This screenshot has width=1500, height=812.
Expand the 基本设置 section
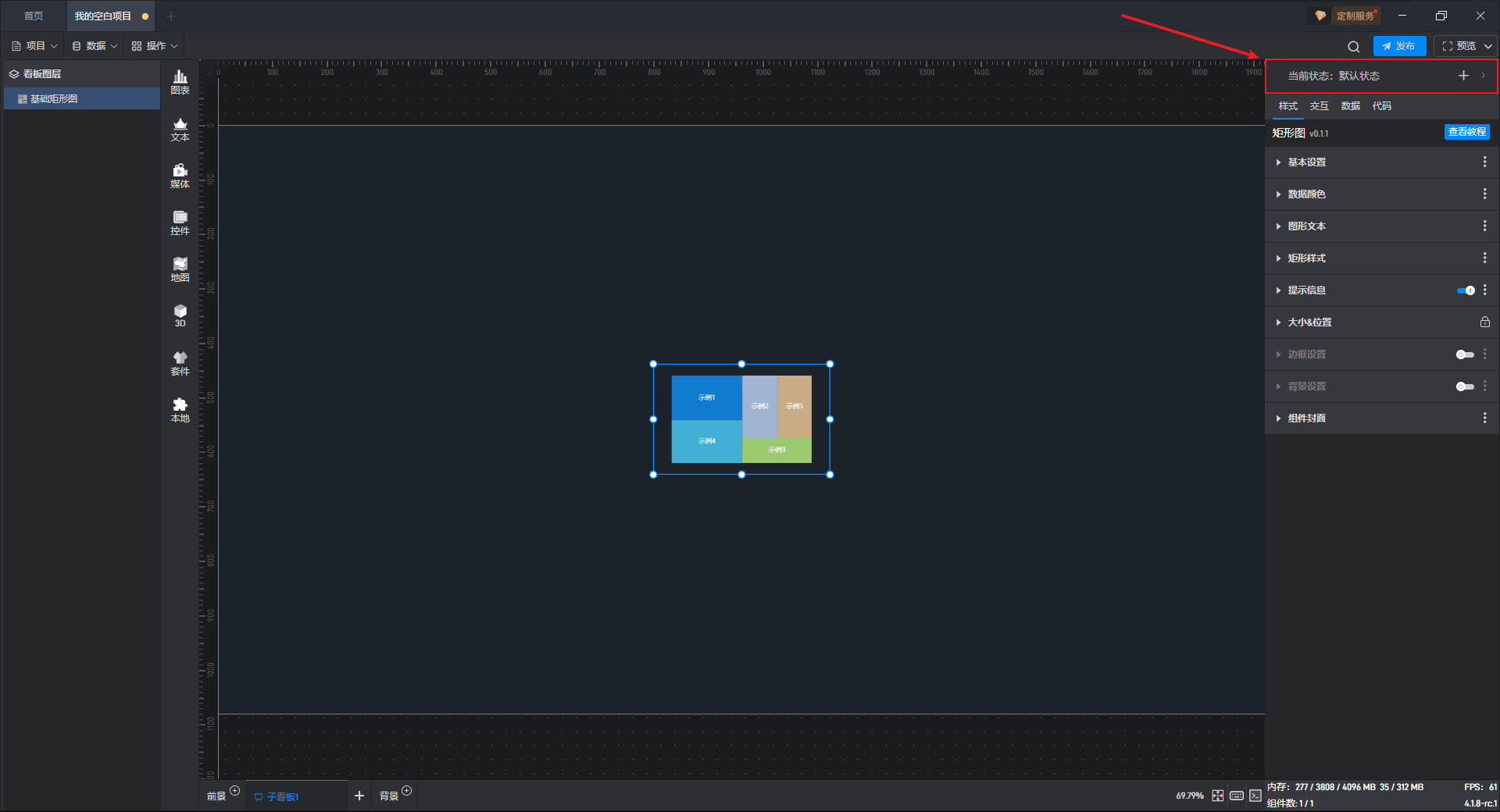point(1306,162)
